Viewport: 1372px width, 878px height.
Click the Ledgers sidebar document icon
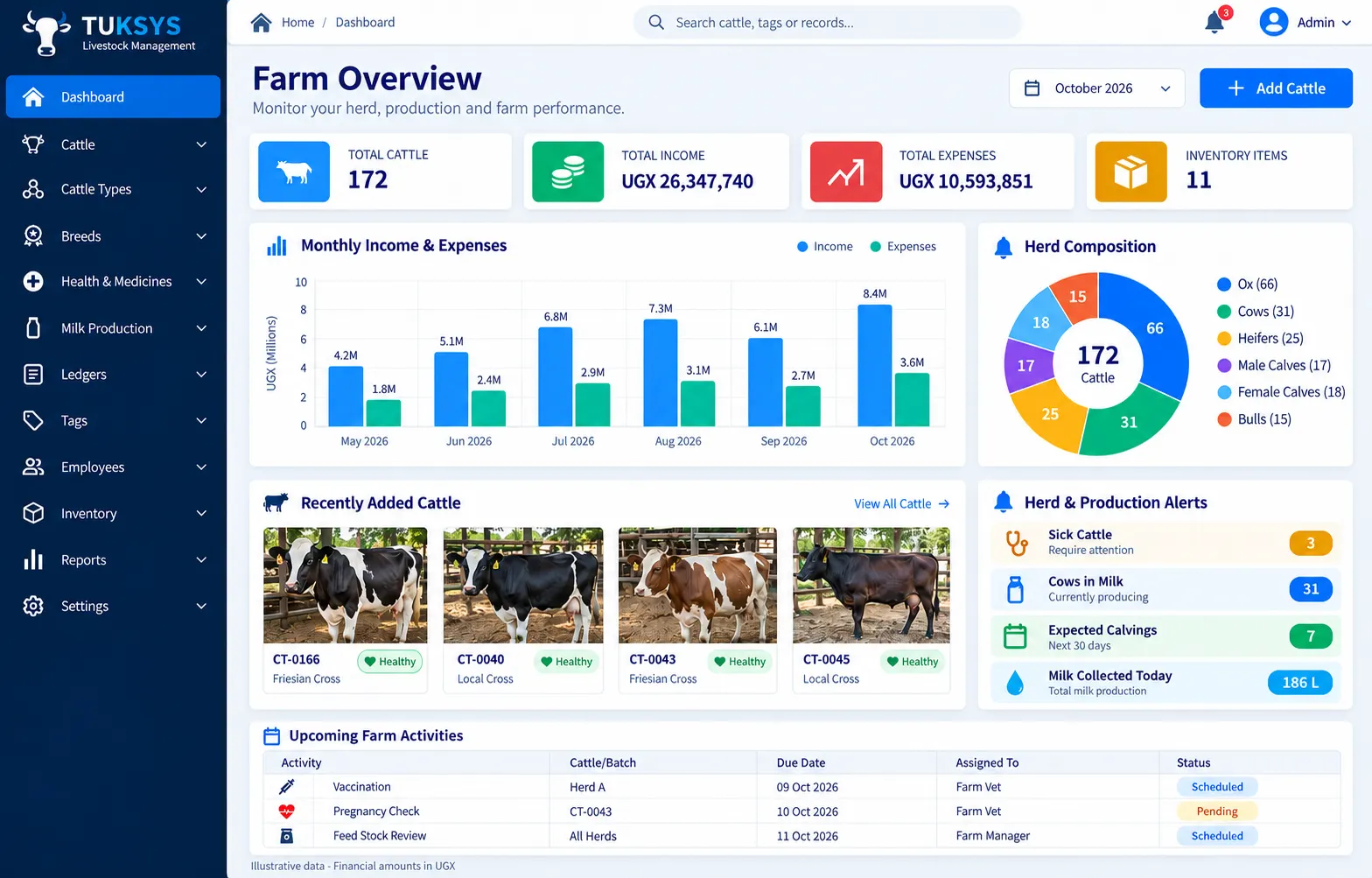[x=33, y=375]
